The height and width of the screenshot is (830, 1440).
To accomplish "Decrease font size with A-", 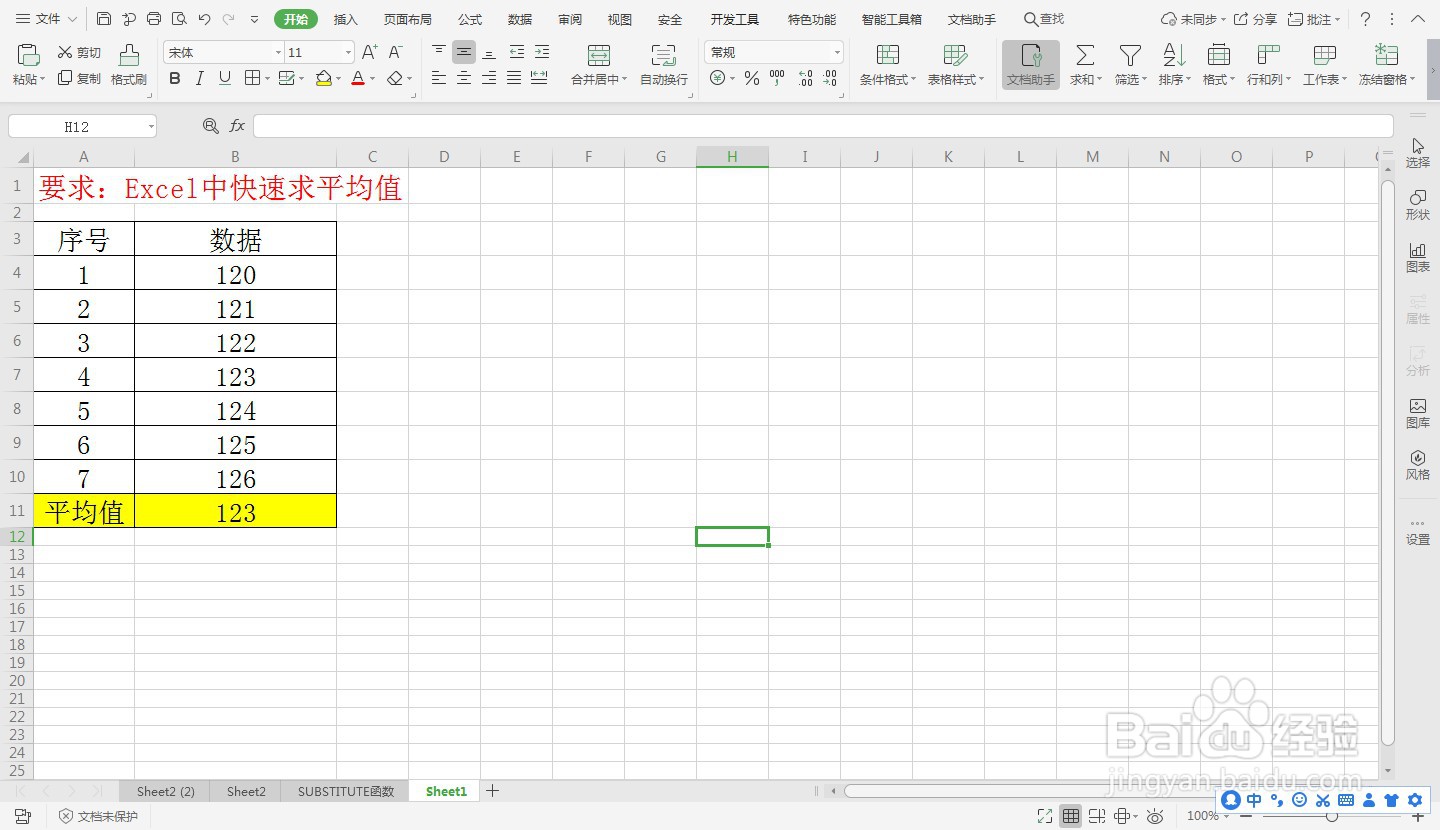I will (395, 52).
